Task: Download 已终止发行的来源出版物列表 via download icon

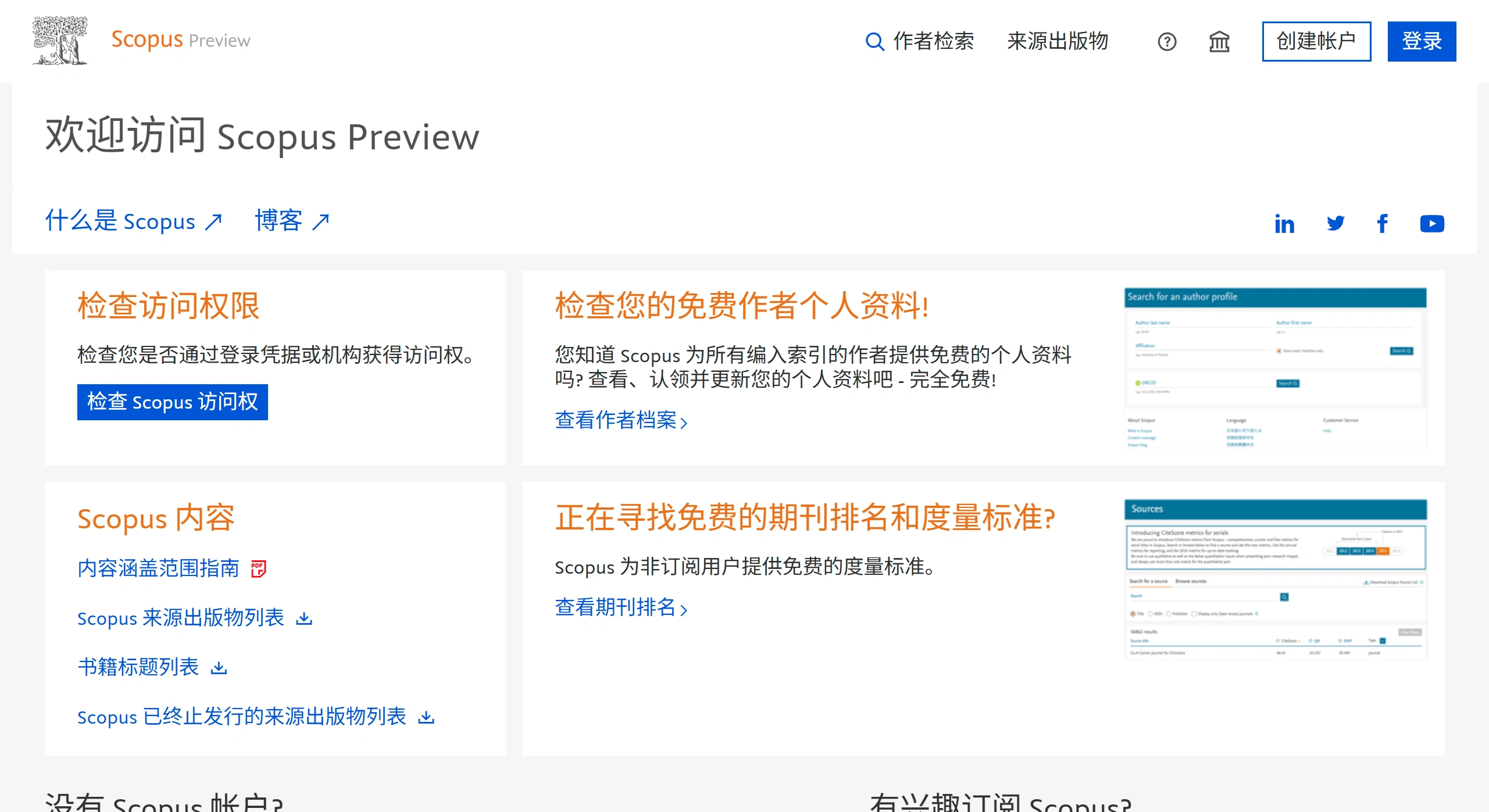Action: [426, 717]
